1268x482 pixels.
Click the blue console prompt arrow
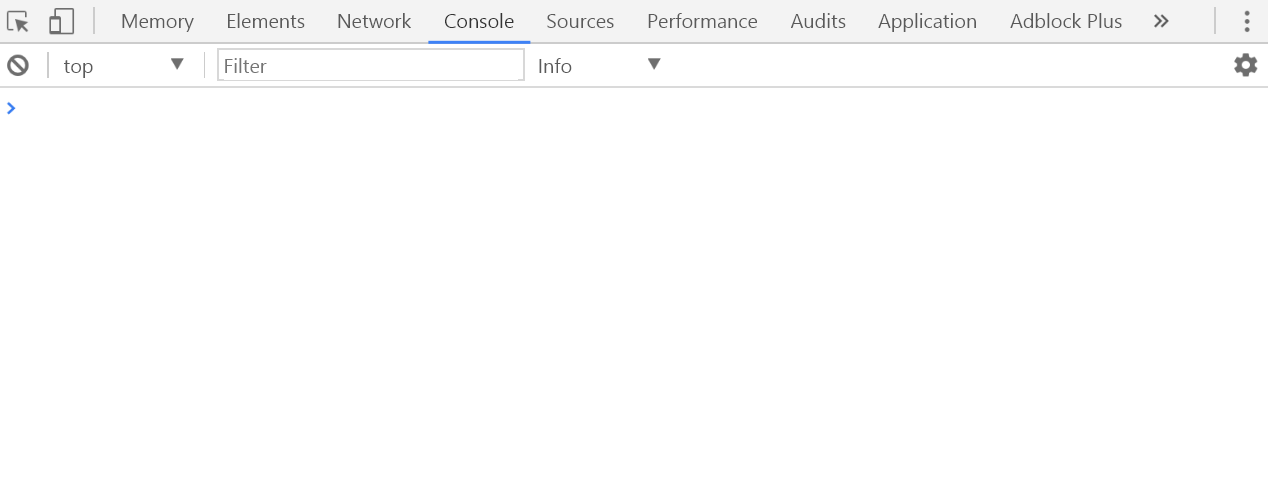[11, 108]
